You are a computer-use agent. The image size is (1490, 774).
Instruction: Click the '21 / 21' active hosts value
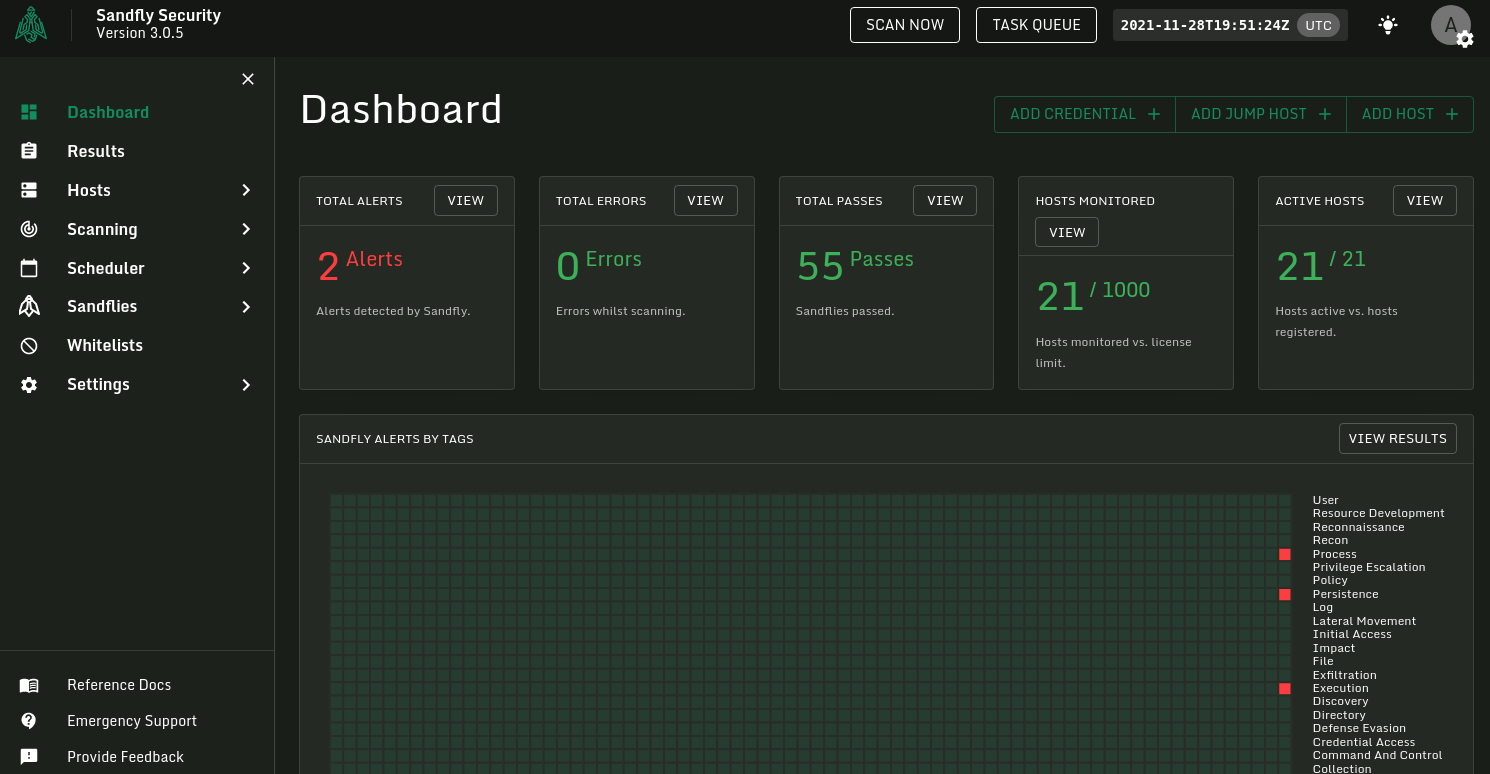[1321, 265]
